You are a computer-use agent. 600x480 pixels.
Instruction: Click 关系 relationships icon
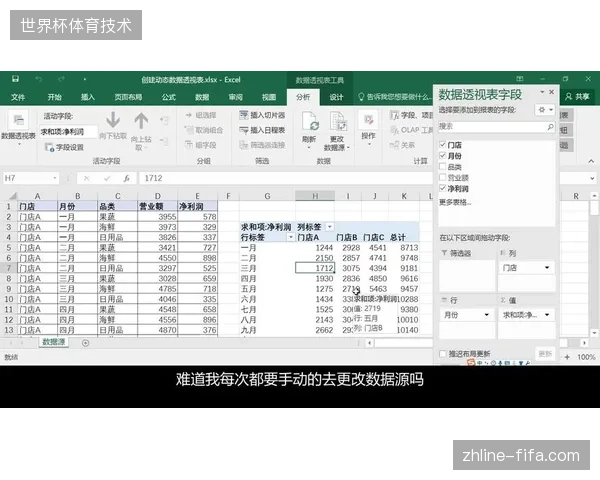click(x=395, y=145)
